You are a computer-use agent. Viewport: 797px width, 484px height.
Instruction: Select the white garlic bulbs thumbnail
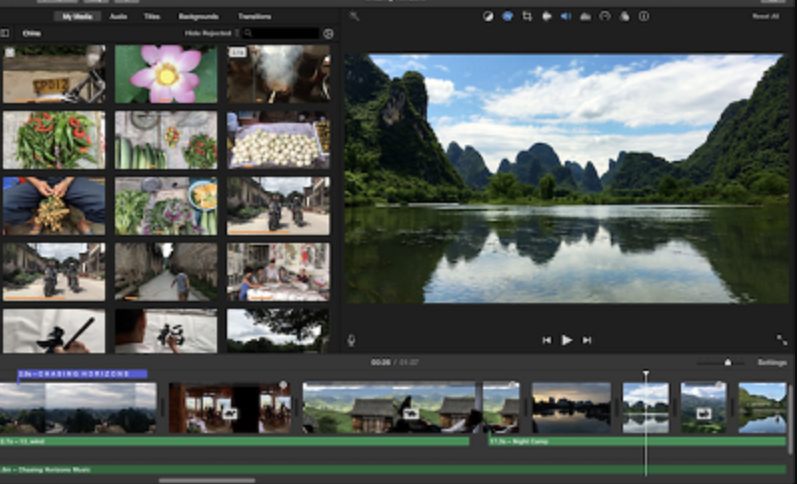coord(279,140)
